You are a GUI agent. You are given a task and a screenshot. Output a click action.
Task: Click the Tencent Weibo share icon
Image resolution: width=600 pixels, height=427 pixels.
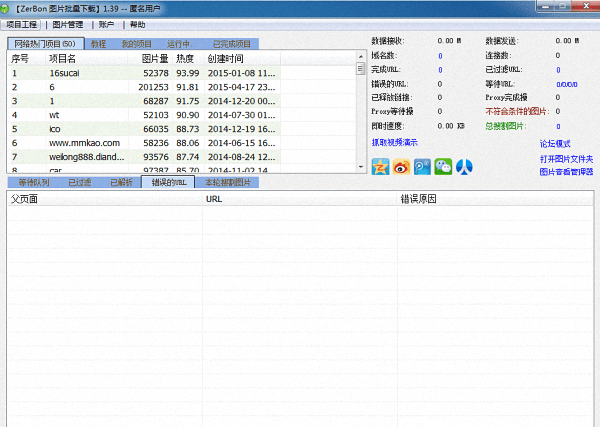tap(422, 167)
